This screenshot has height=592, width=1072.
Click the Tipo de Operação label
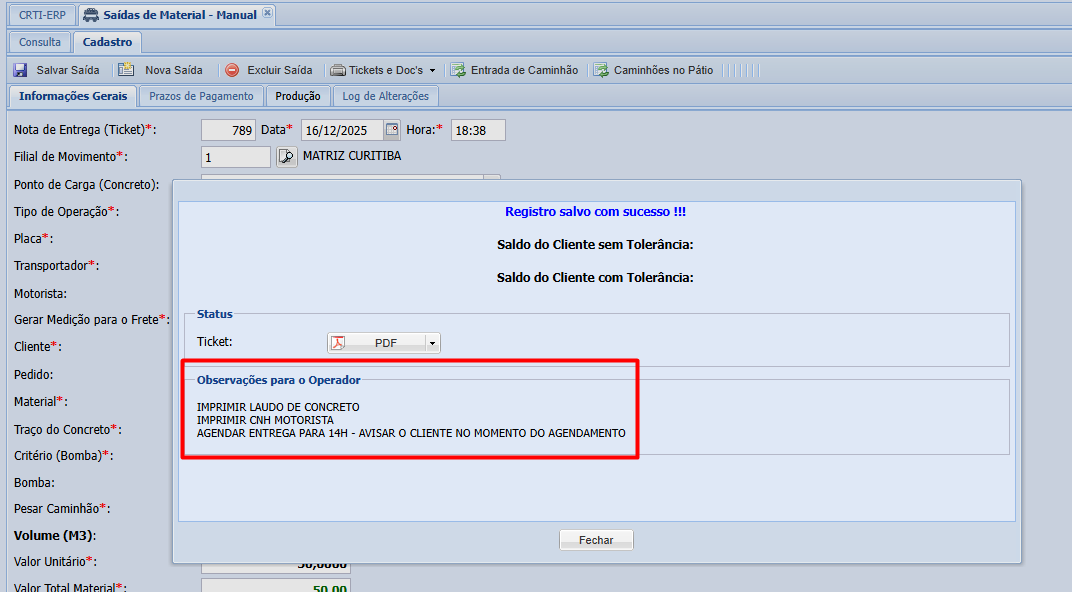[66, 212]
